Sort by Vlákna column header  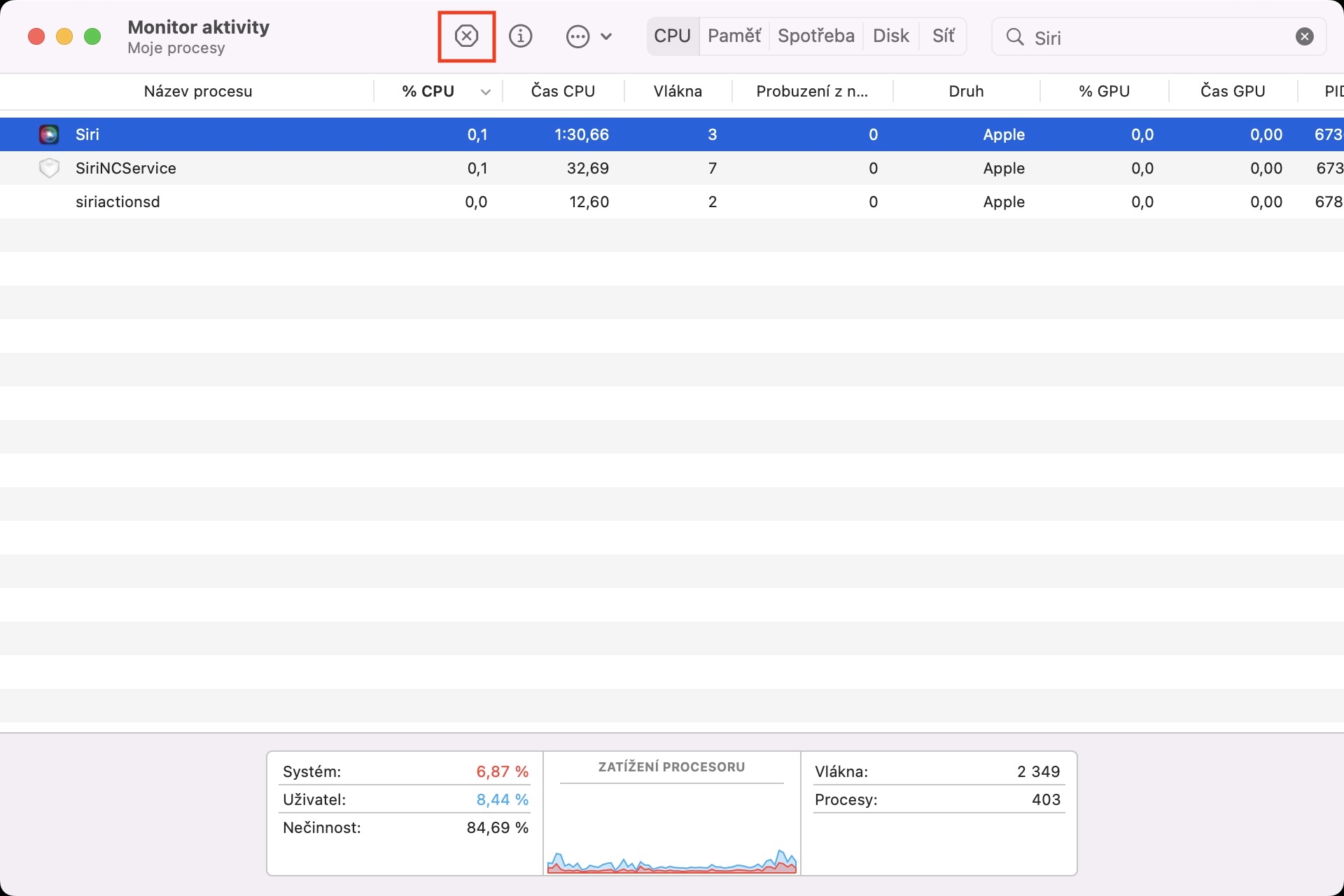(677, 92)
